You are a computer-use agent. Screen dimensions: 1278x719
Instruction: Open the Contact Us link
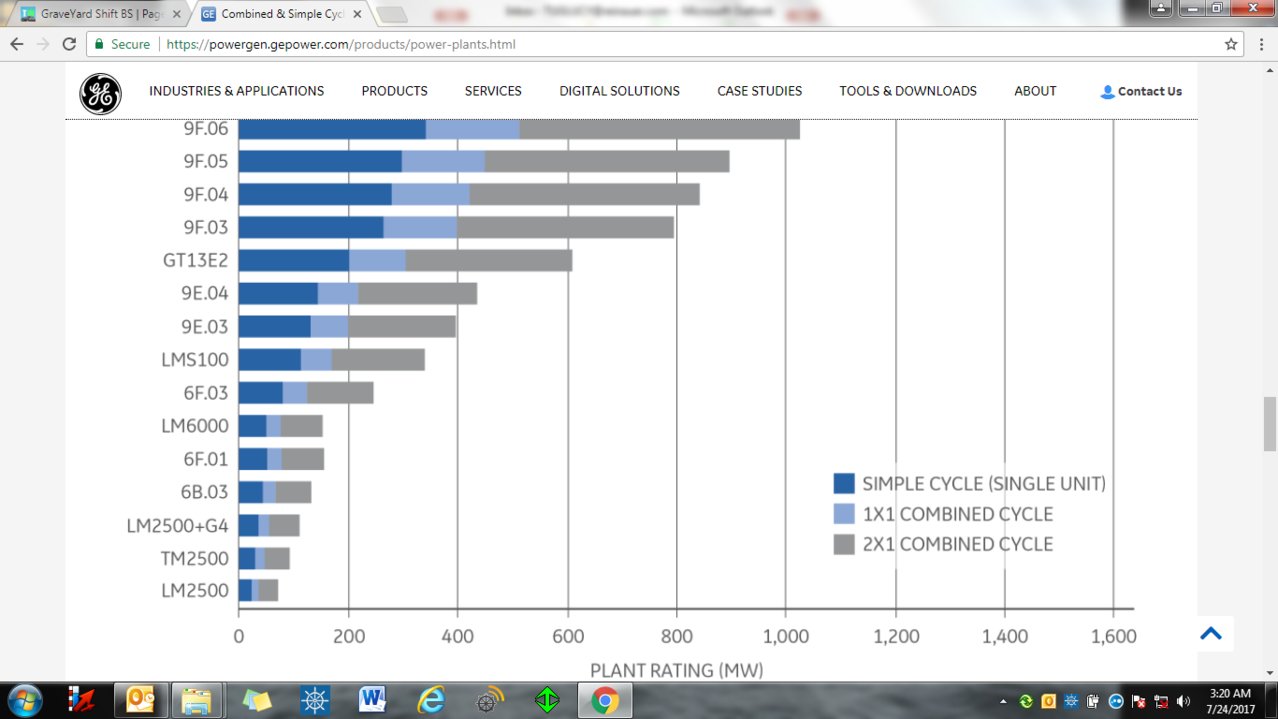coord(1141,91)
